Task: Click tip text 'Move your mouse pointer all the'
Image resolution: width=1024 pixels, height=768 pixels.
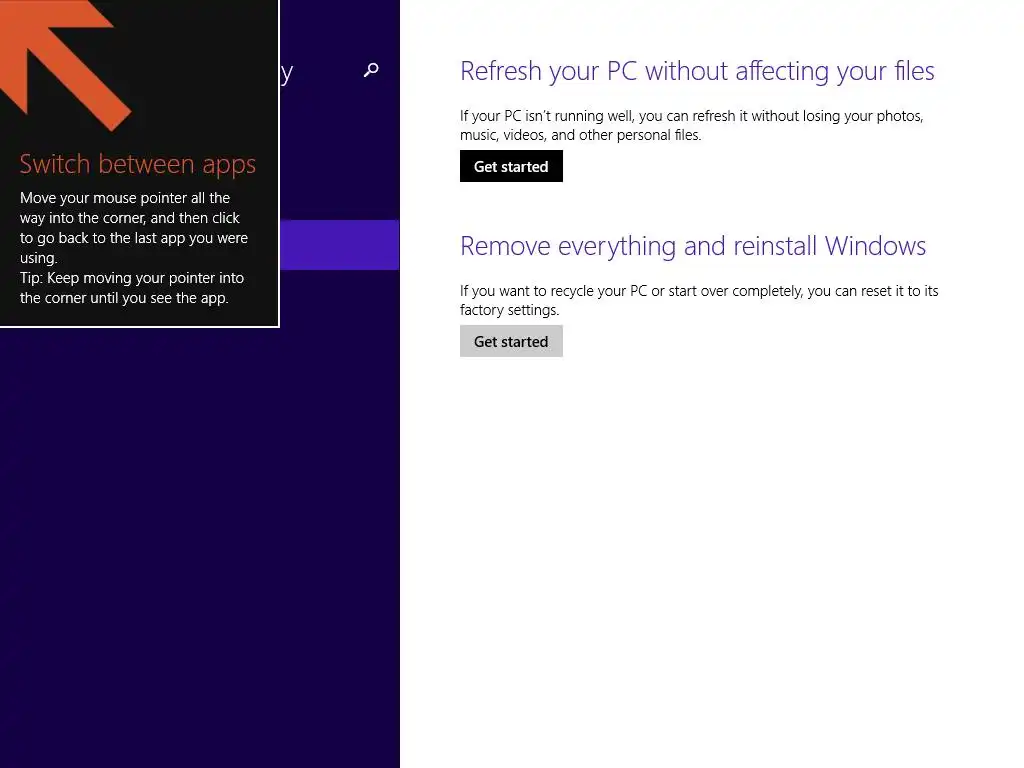Action: click(x=125, y=198)
